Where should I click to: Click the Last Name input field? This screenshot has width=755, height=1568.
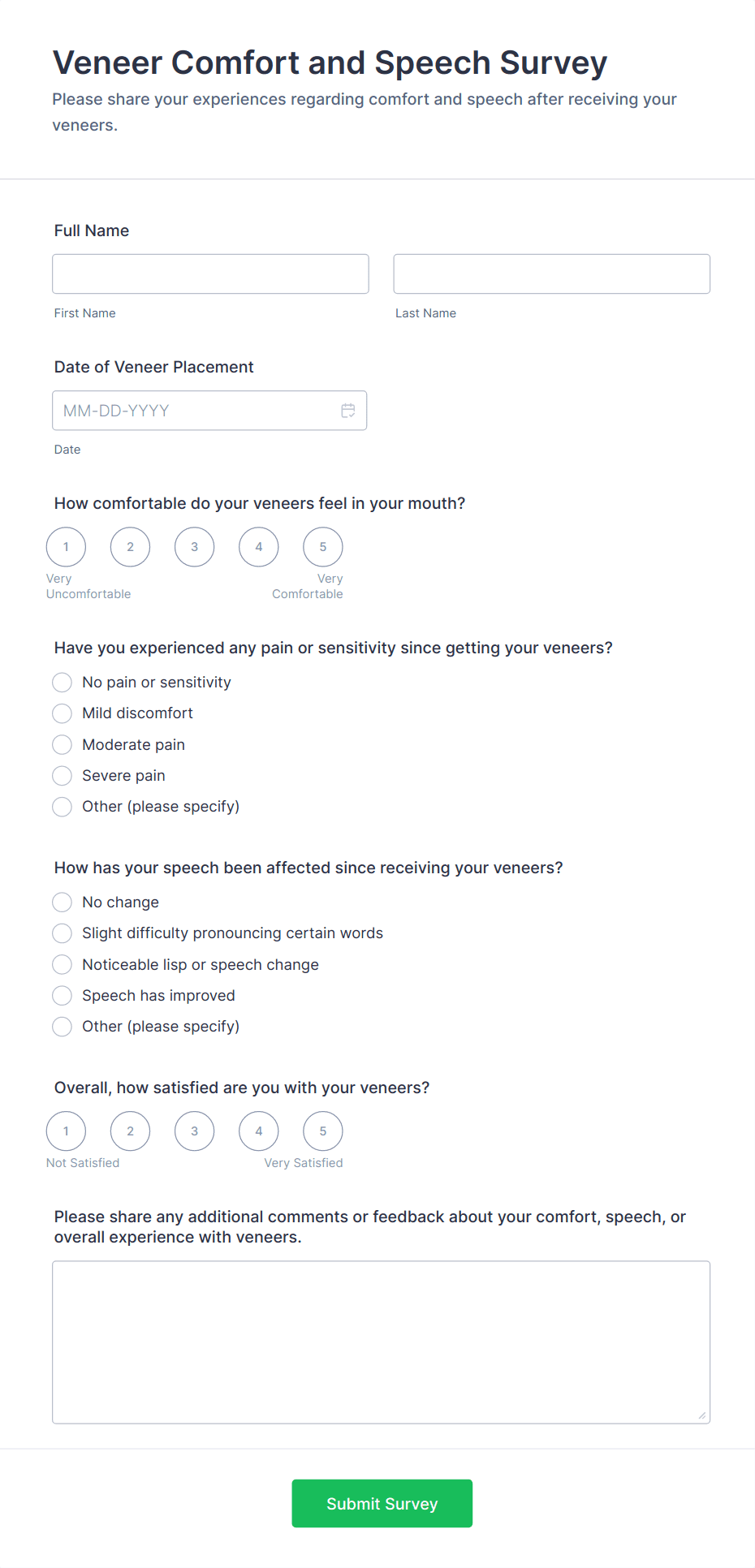[551, 274]
